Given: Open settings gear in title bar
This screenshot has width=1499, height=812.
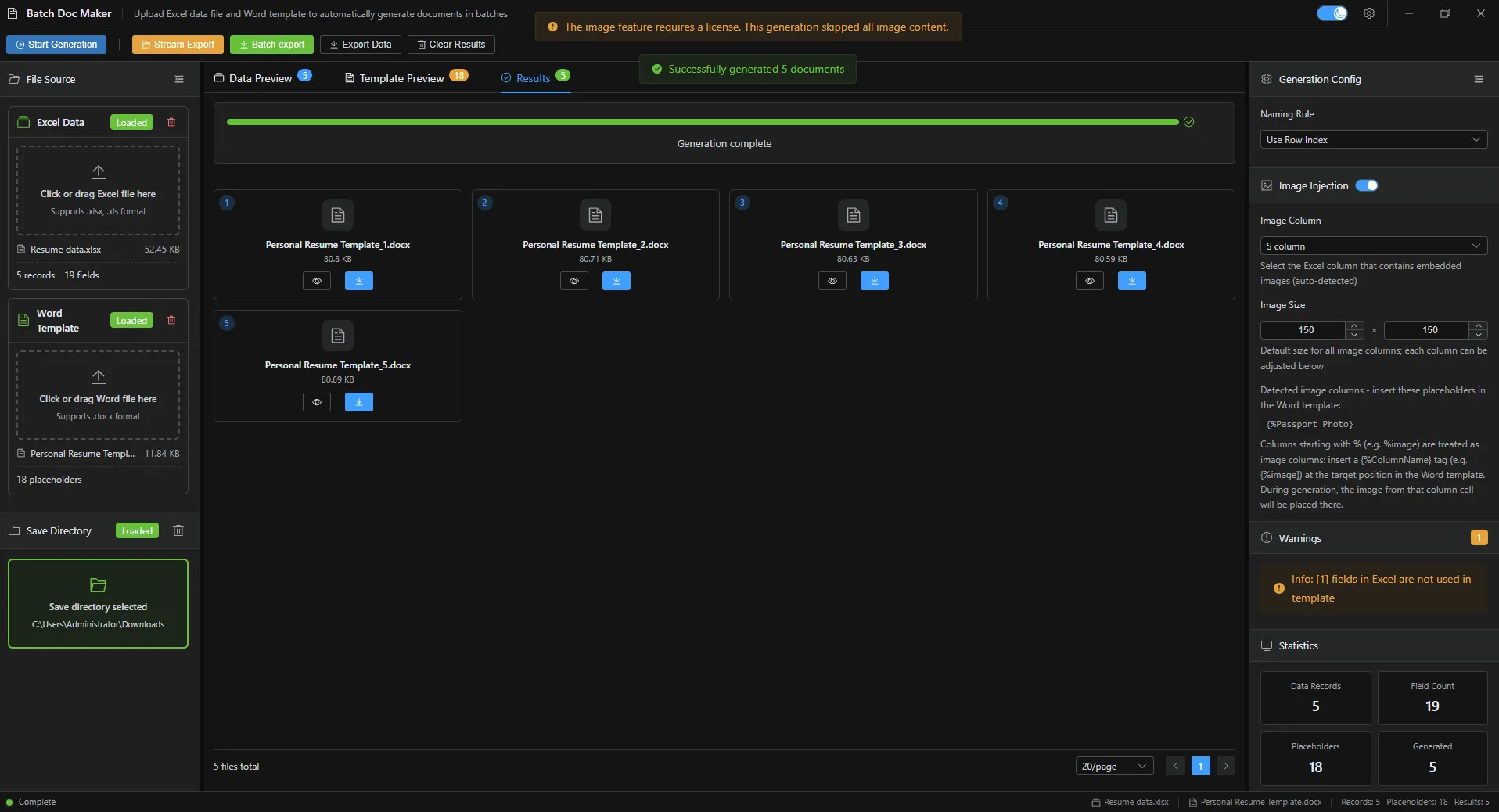Looking at the screenshot, I should pyautogui.click(x=1369, y=13).
